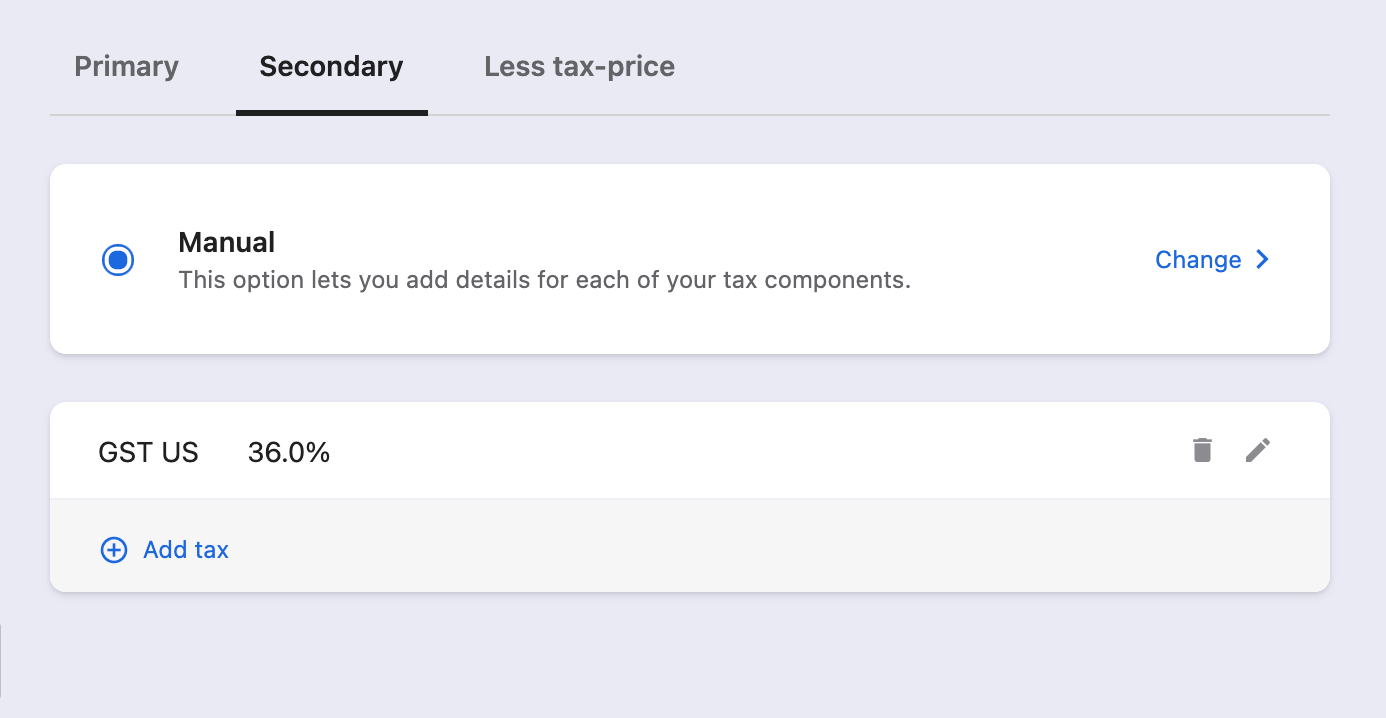Click the chevron arrow next to Change
This screenshot has height=718, width=1386.
tap(1262, 260)
